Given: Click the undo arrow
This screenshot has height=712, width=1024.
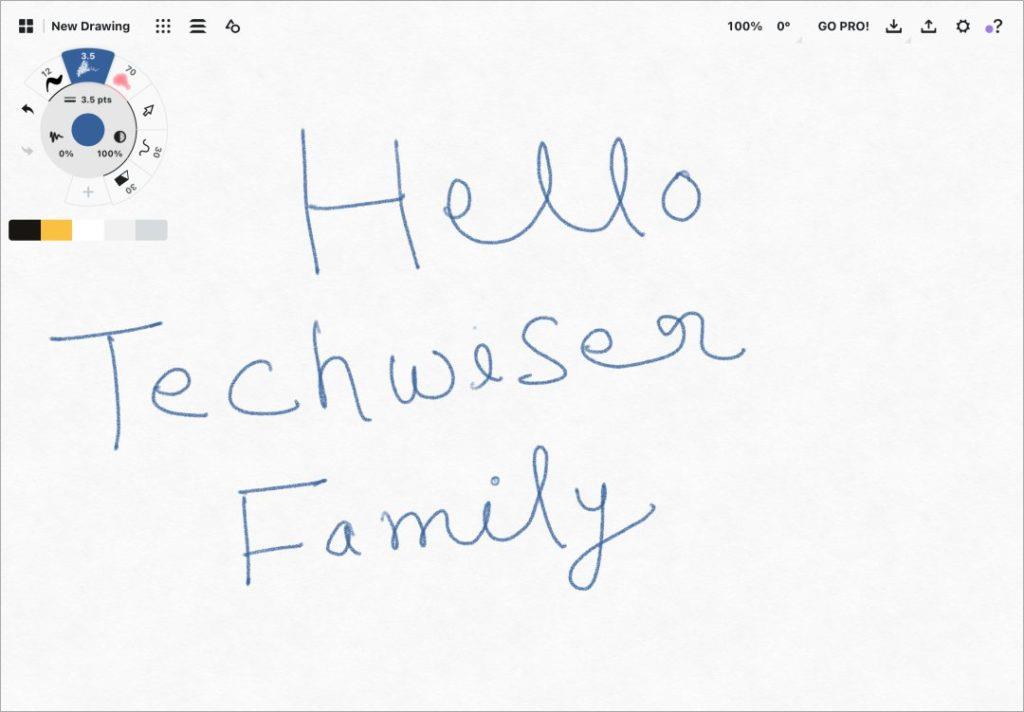Looking at the screenshot, I should (x=27, y=109).
